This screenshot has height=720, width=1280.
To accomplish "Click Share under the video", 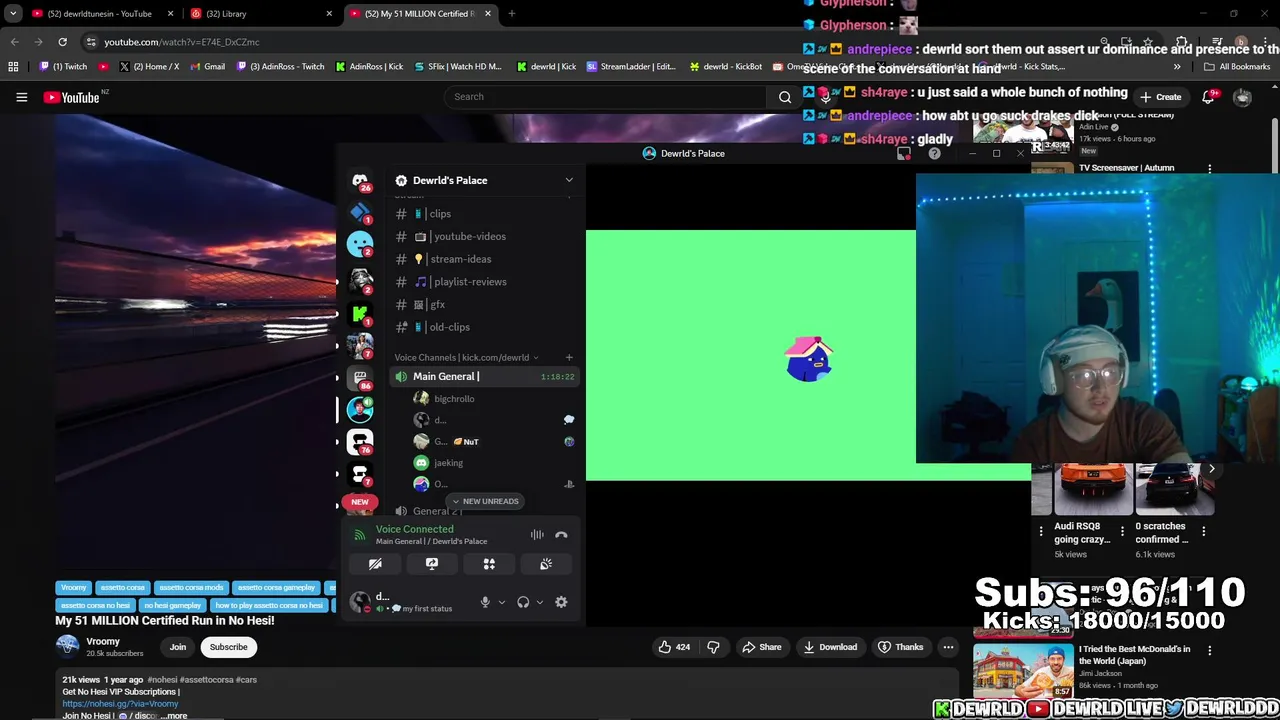I will pos(761,647).
